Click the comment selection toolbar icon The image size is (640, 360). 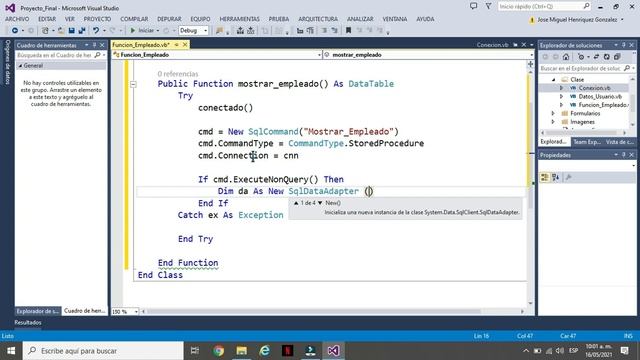point(324,31)
